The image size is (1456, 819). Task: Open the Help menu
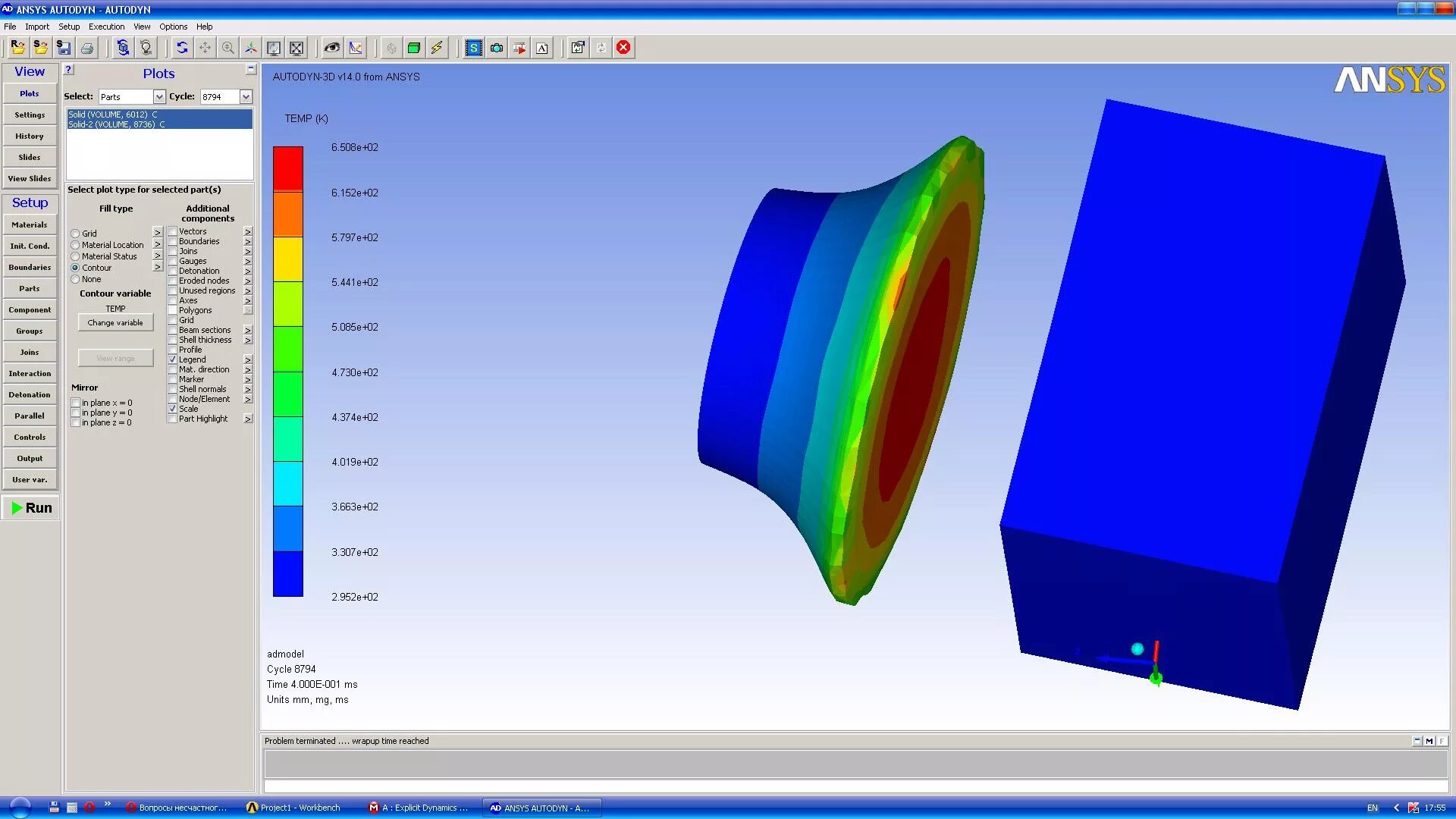(x=204, y=27)
